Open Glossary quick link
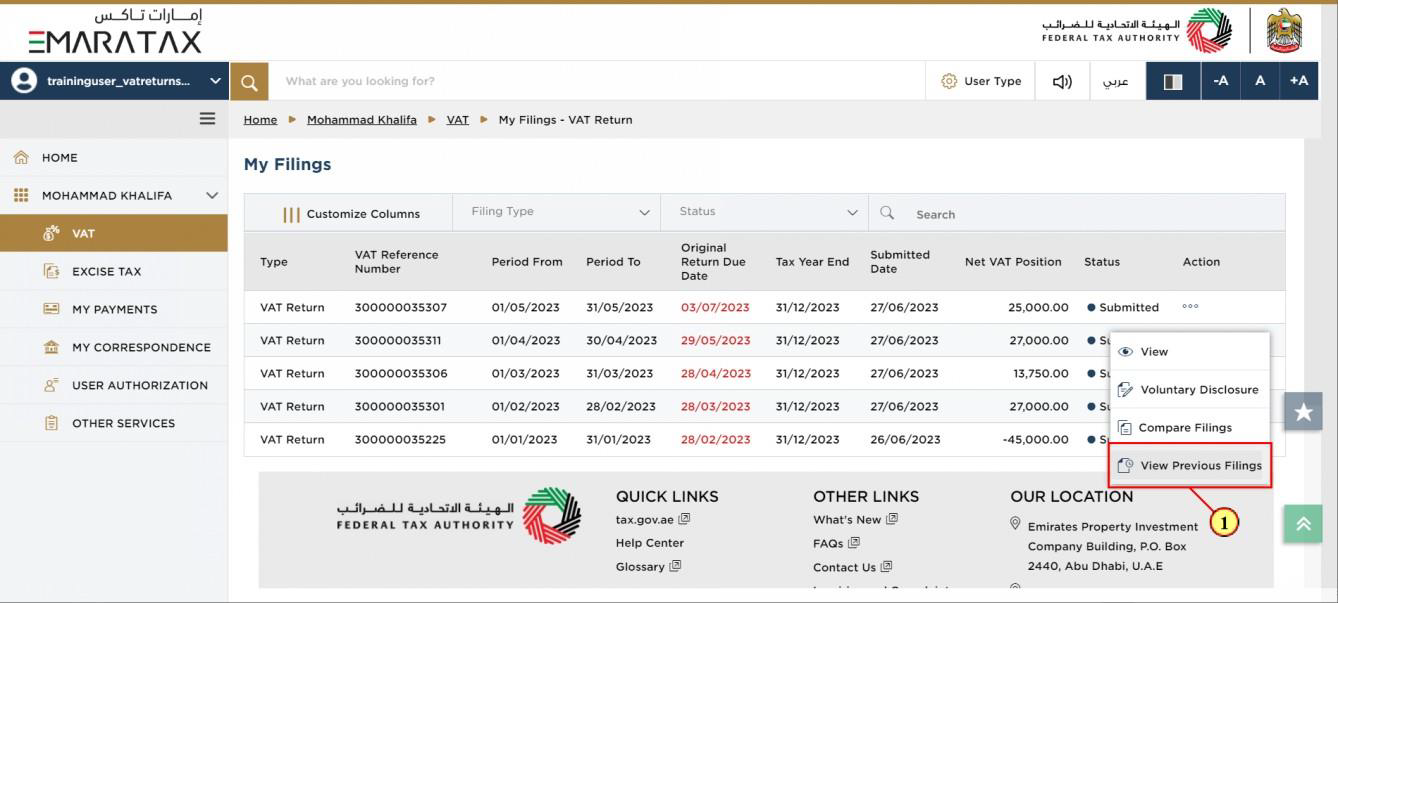The height and width of the screenshot is (801, 1414). pyautogui.click(x=648, y=567)
